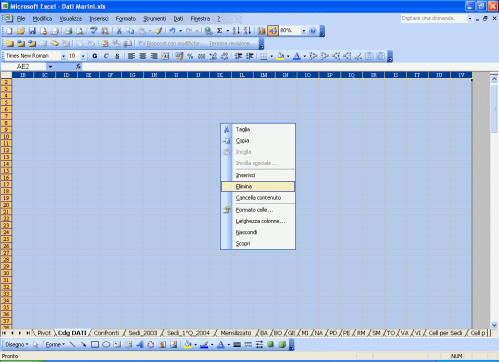Click the select objects pointer icon
Viewport: 499px width, 362px height.
tap(36, 345)
